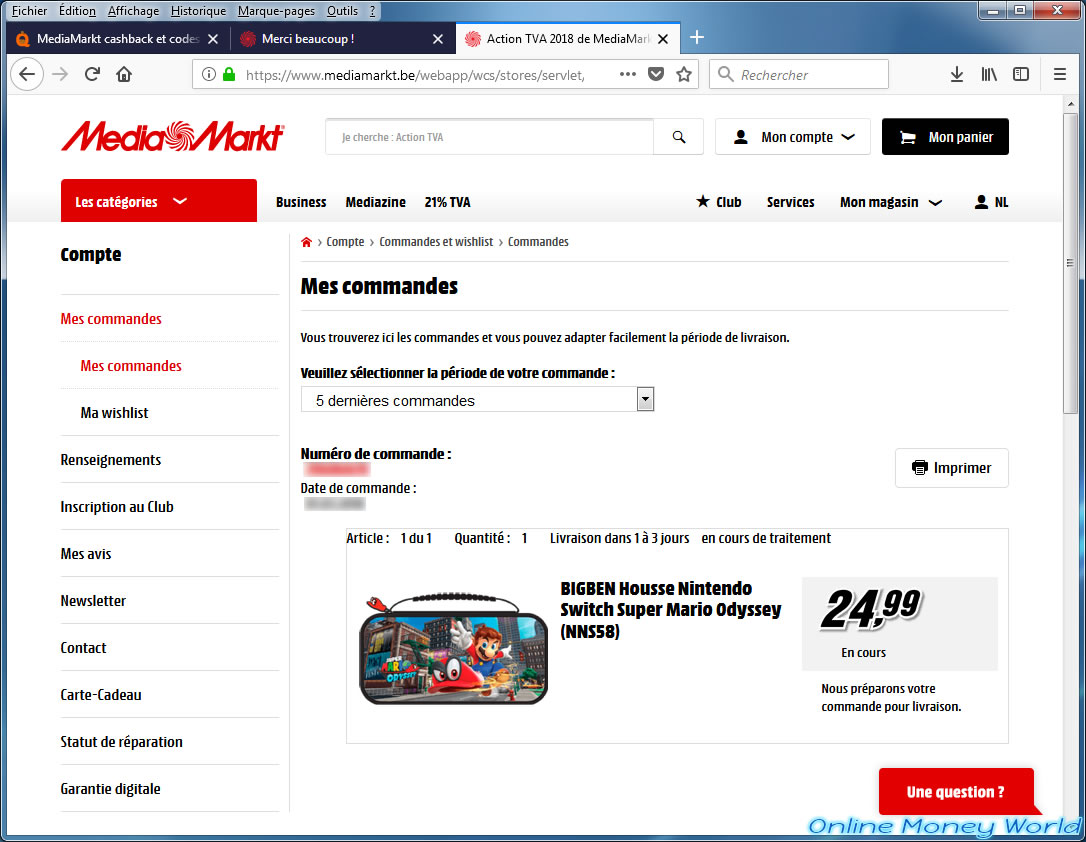Click the green secure connection padlock
This screenshot has width=1086, height=842.
tap(229, 74)
